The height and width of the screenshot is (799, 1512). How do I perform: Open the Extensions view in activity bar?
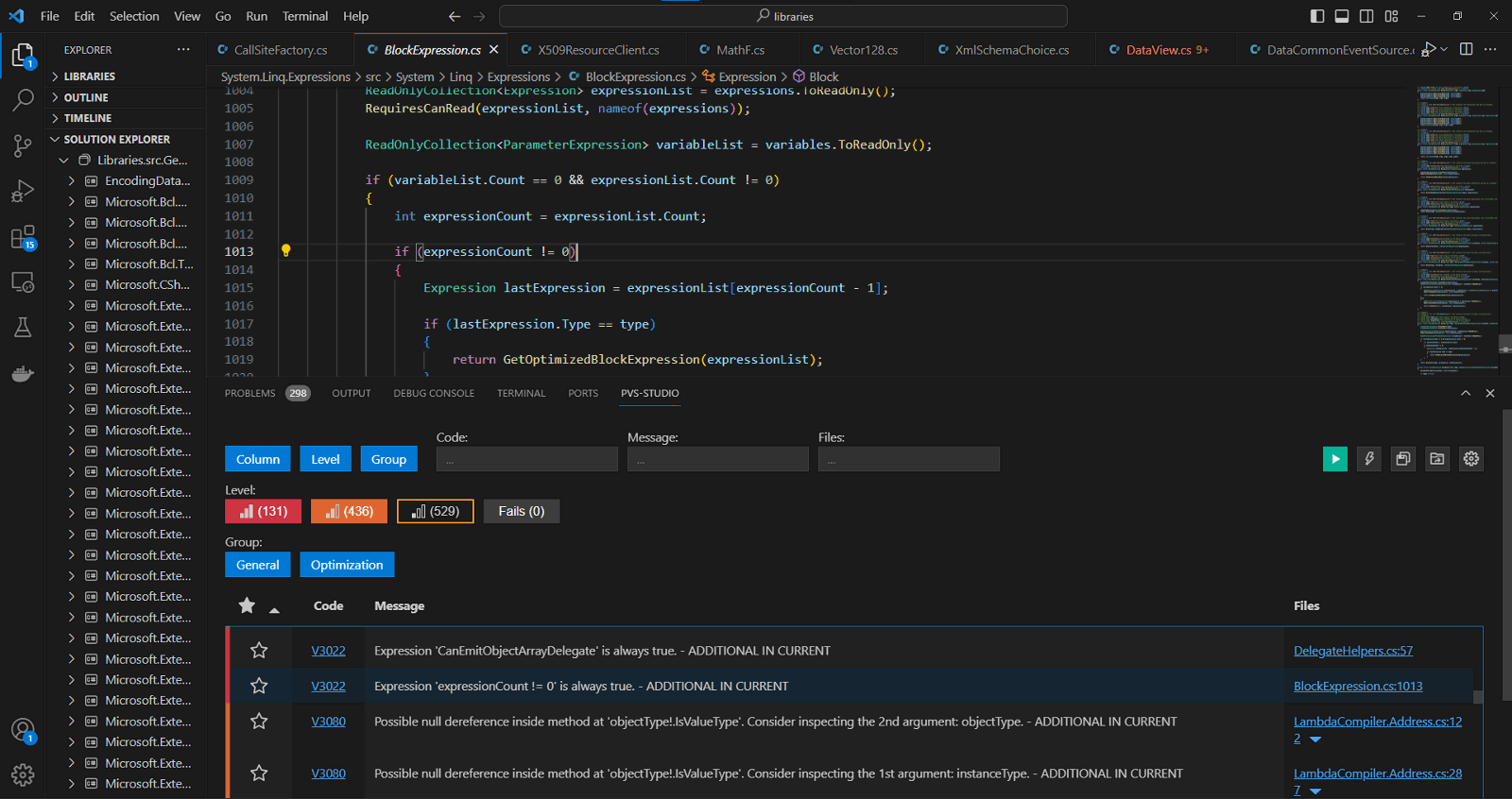[23, 237]
